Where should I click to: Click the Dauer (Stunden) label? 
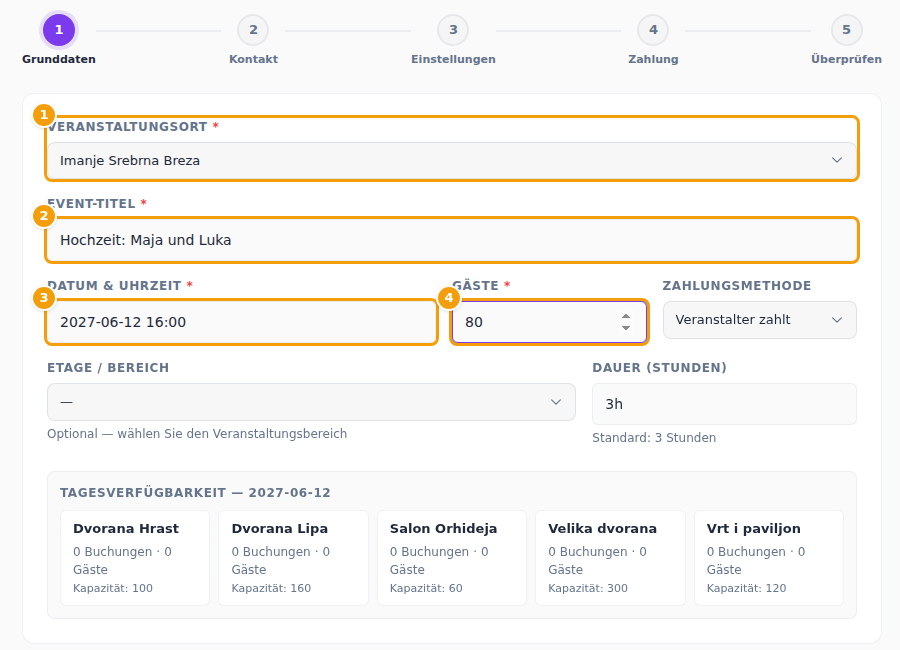pyautogui.click(x=660, y=367)
